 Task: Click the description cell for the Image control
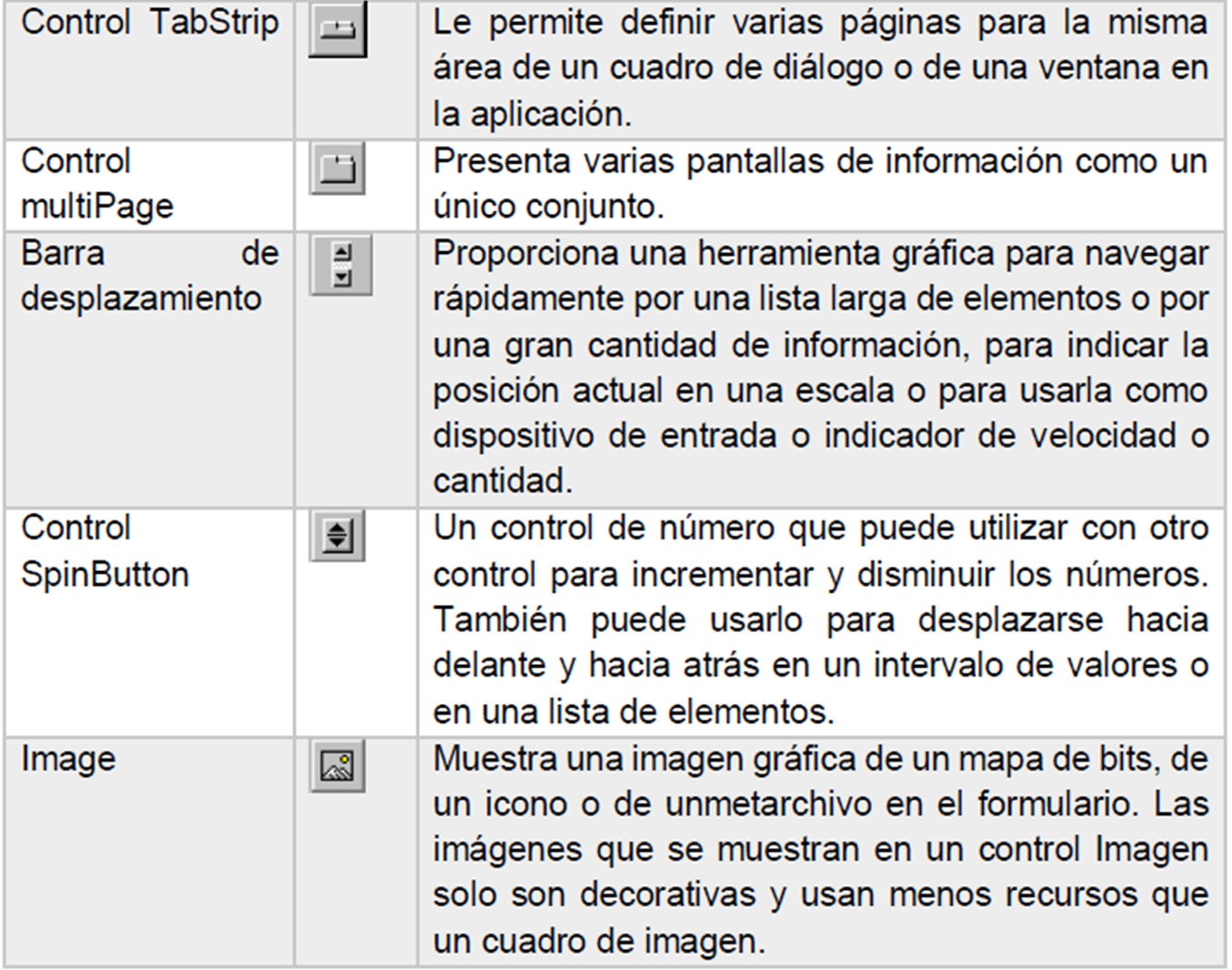820,847
